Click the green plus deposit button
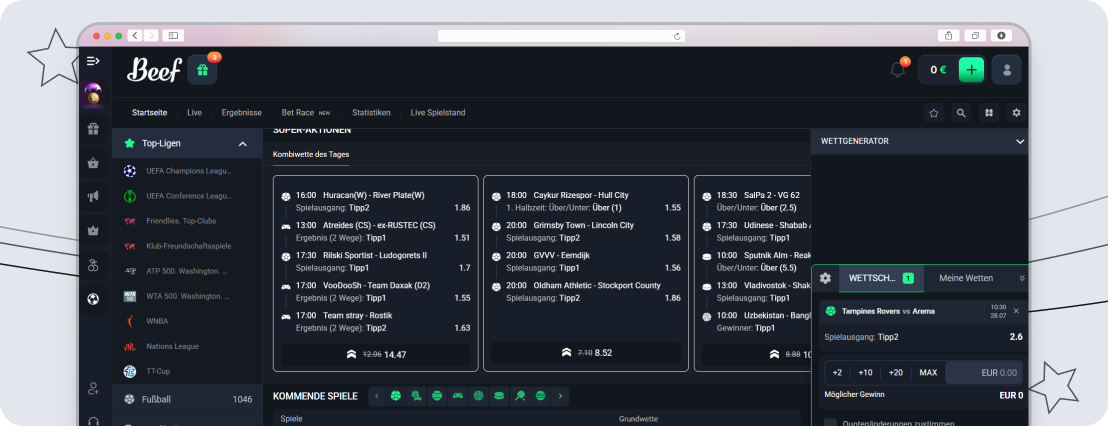The width and height of the screenshot is (1108, 426). [972, 69]
